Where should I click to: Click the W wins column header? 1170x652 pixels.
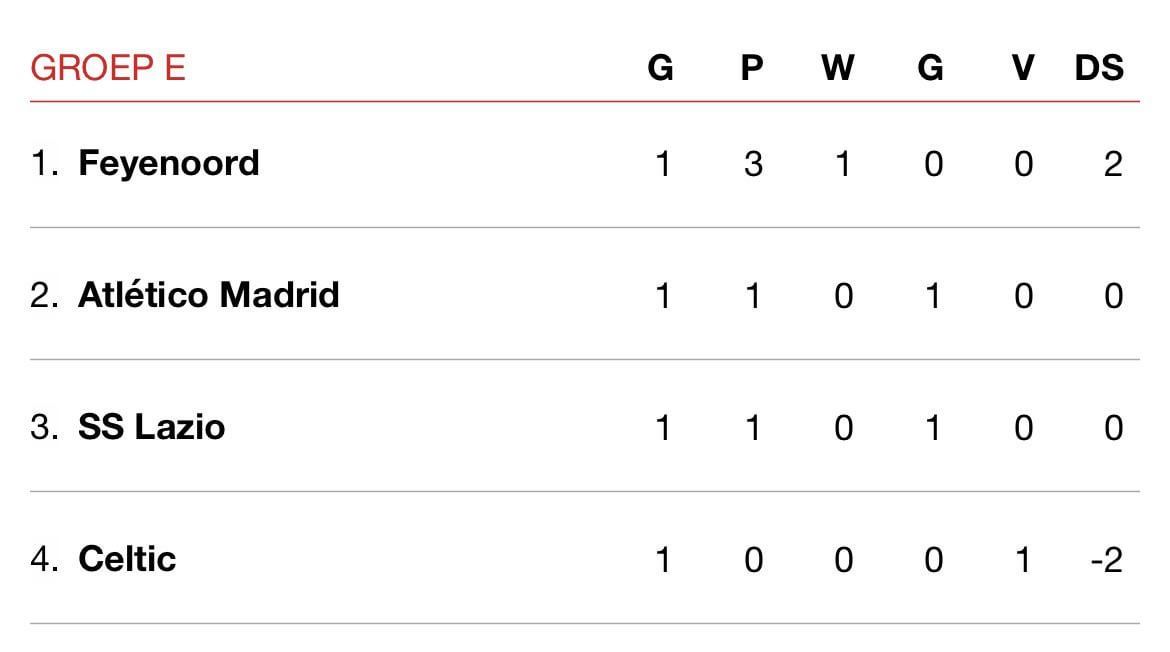(x=837, y=68)
